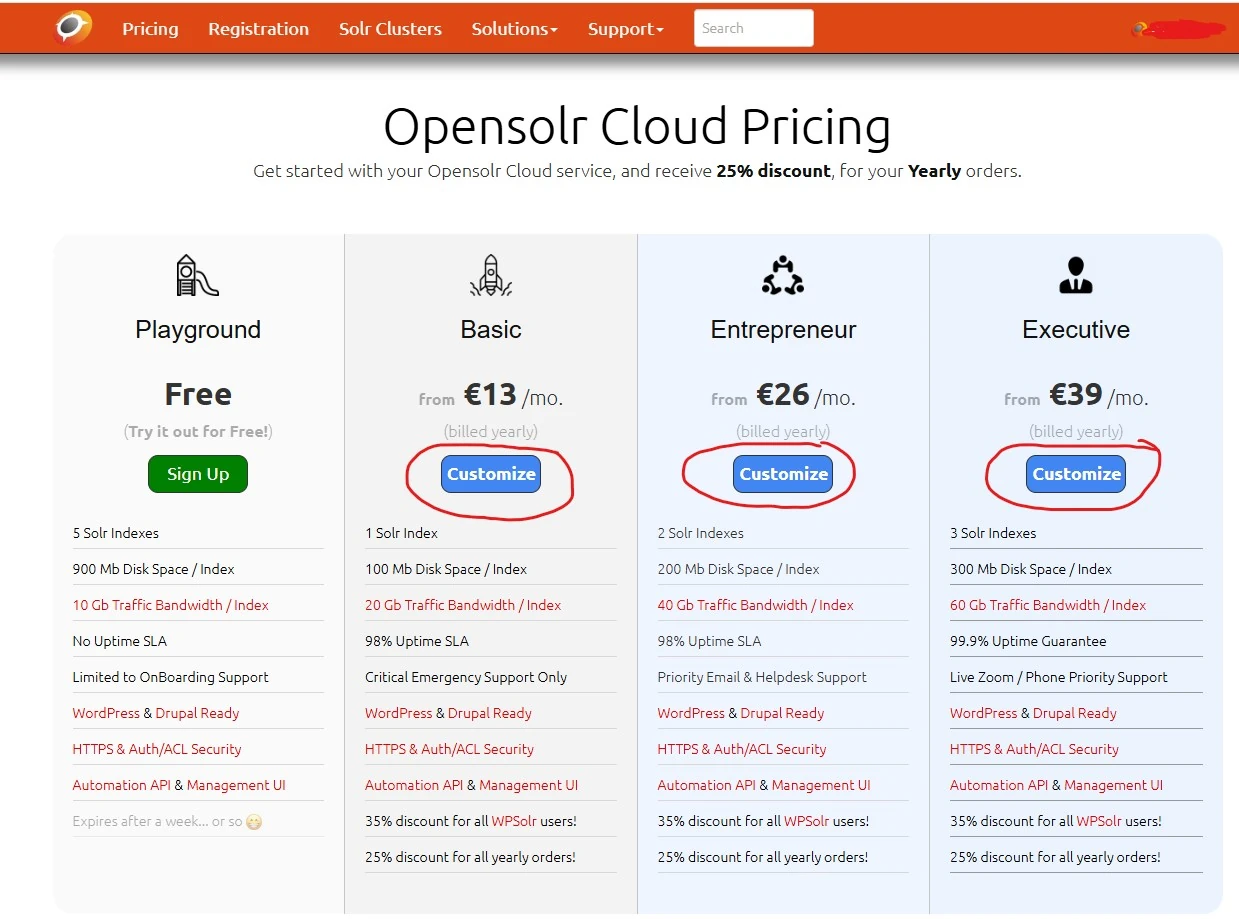1239x919 pixels.
Task: Click Playground's 10 Gb Traffic Bandwidth link
Action: coord(170,605)
